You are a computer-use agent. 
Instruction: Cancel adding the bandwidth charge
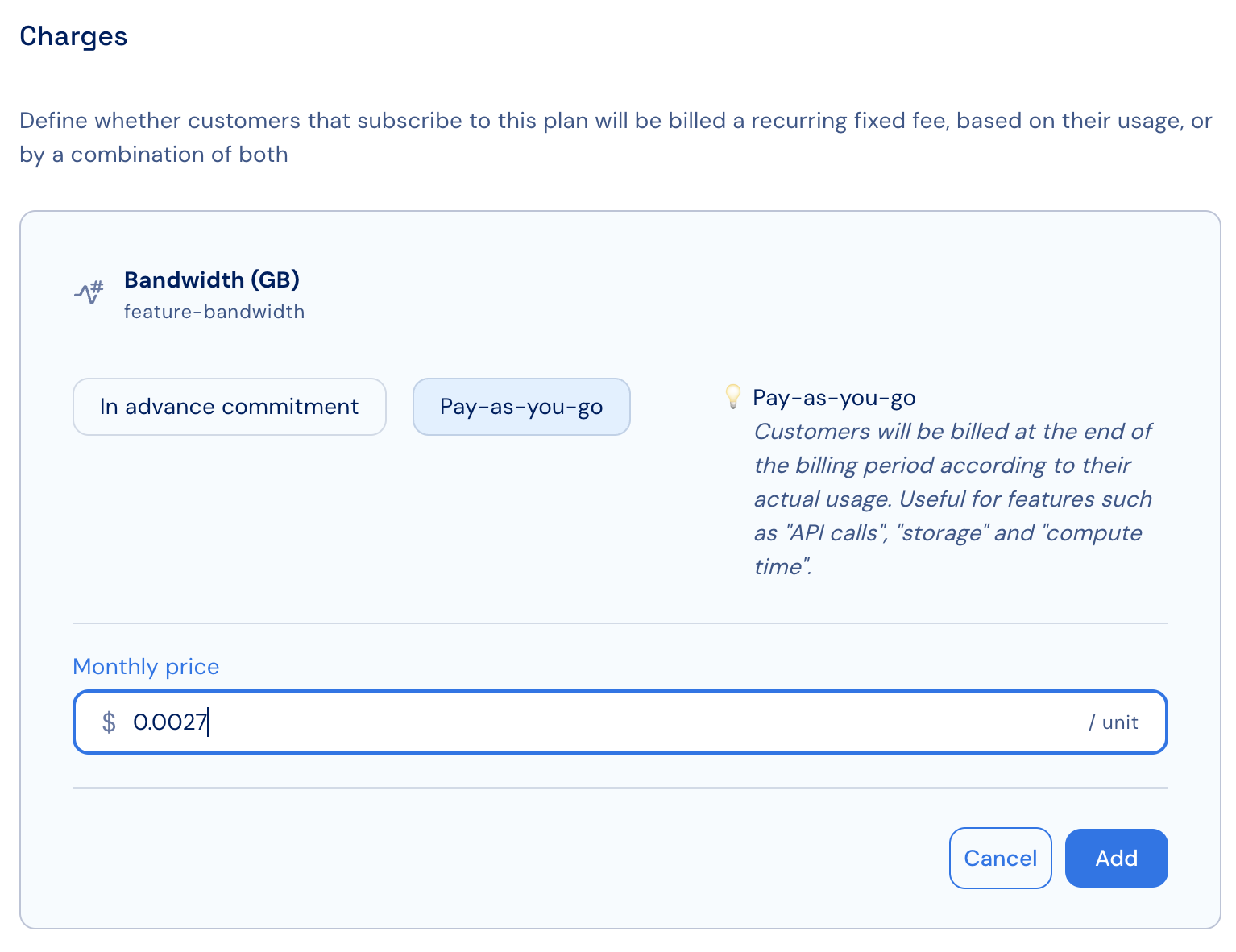tap(1000, 858)
